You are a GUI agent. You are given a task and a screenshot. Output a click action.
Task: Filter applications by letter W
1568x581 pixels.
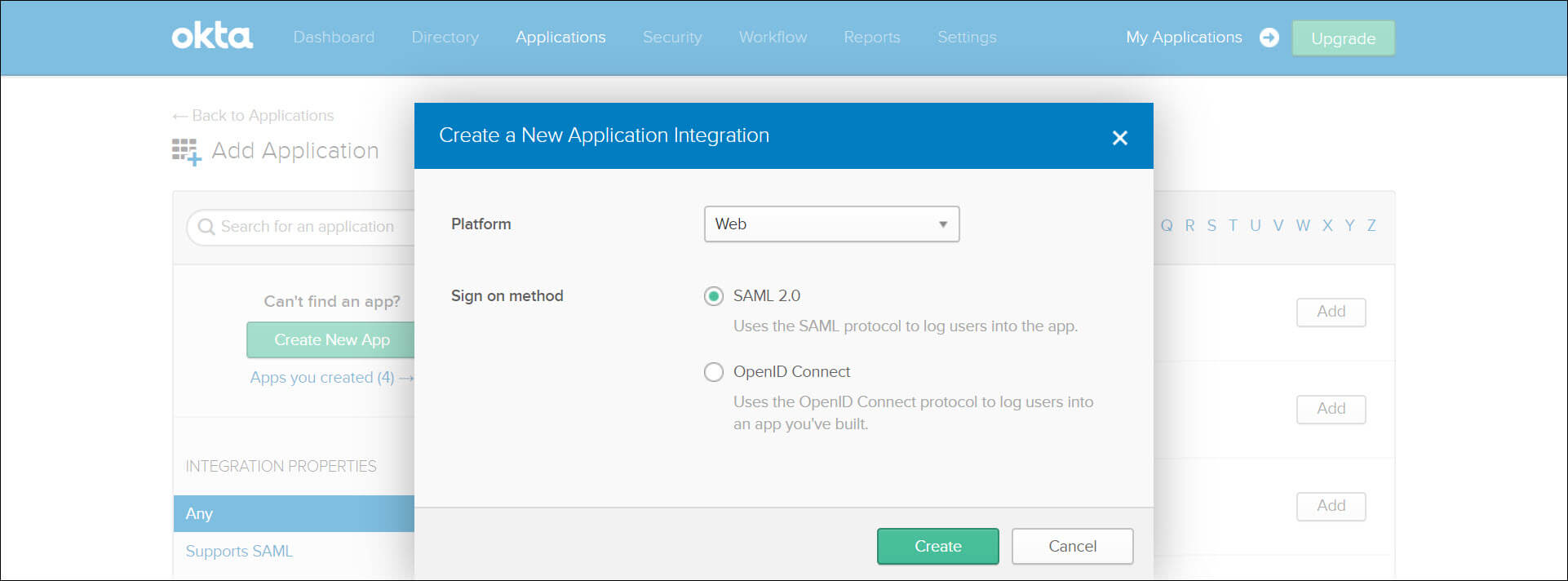point(1303,226)
